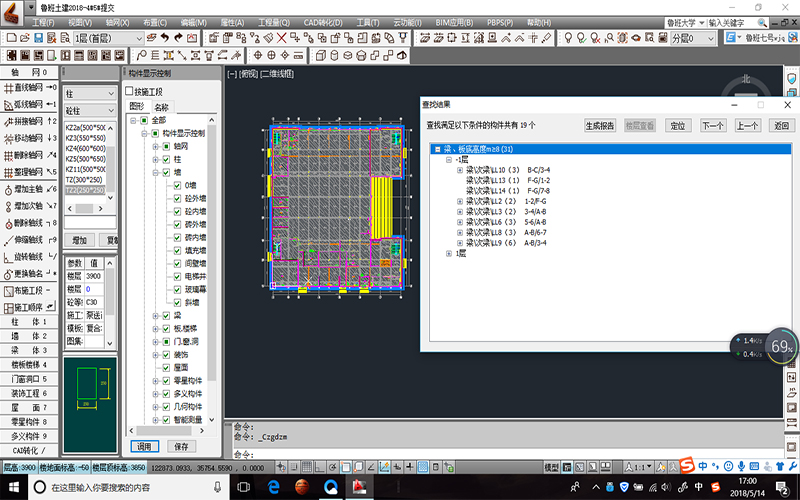This screenshot has width=800, height=500.
Task: Uncheck the 0墙 checkbox
Action: tap(177, 185)
